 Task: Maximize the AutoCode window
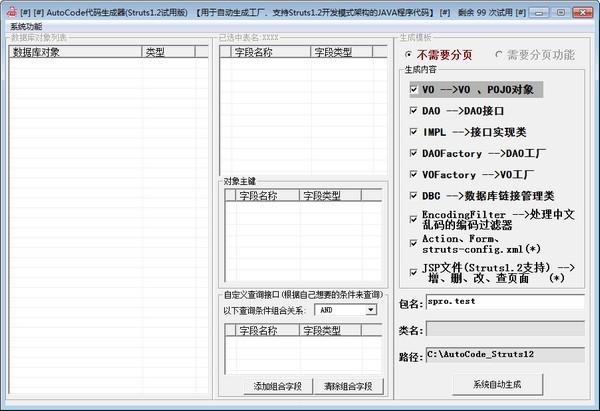click(560, 13)
